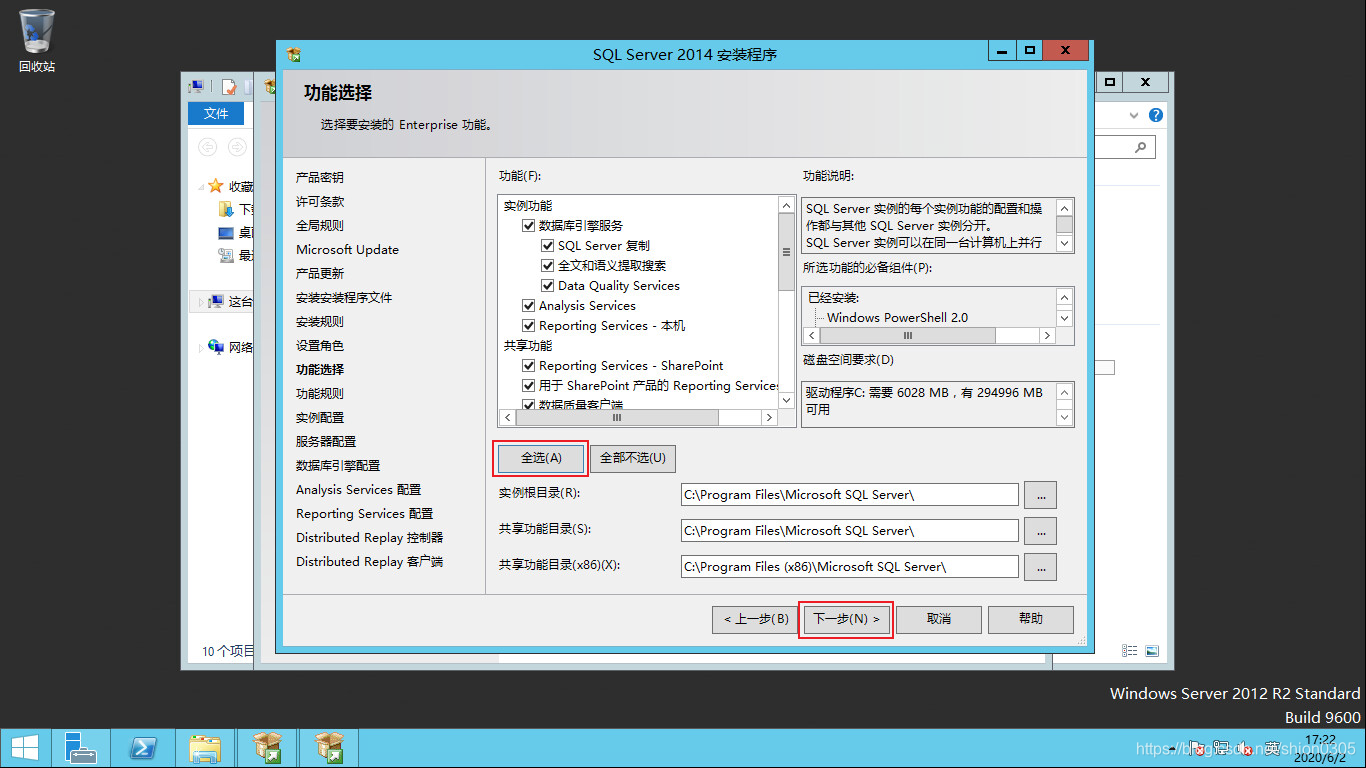Image resolution: width=1366 pixels, height=768 pixels.
Task: Open help with 帮助 button
Action: click(x=1031, y=619)
